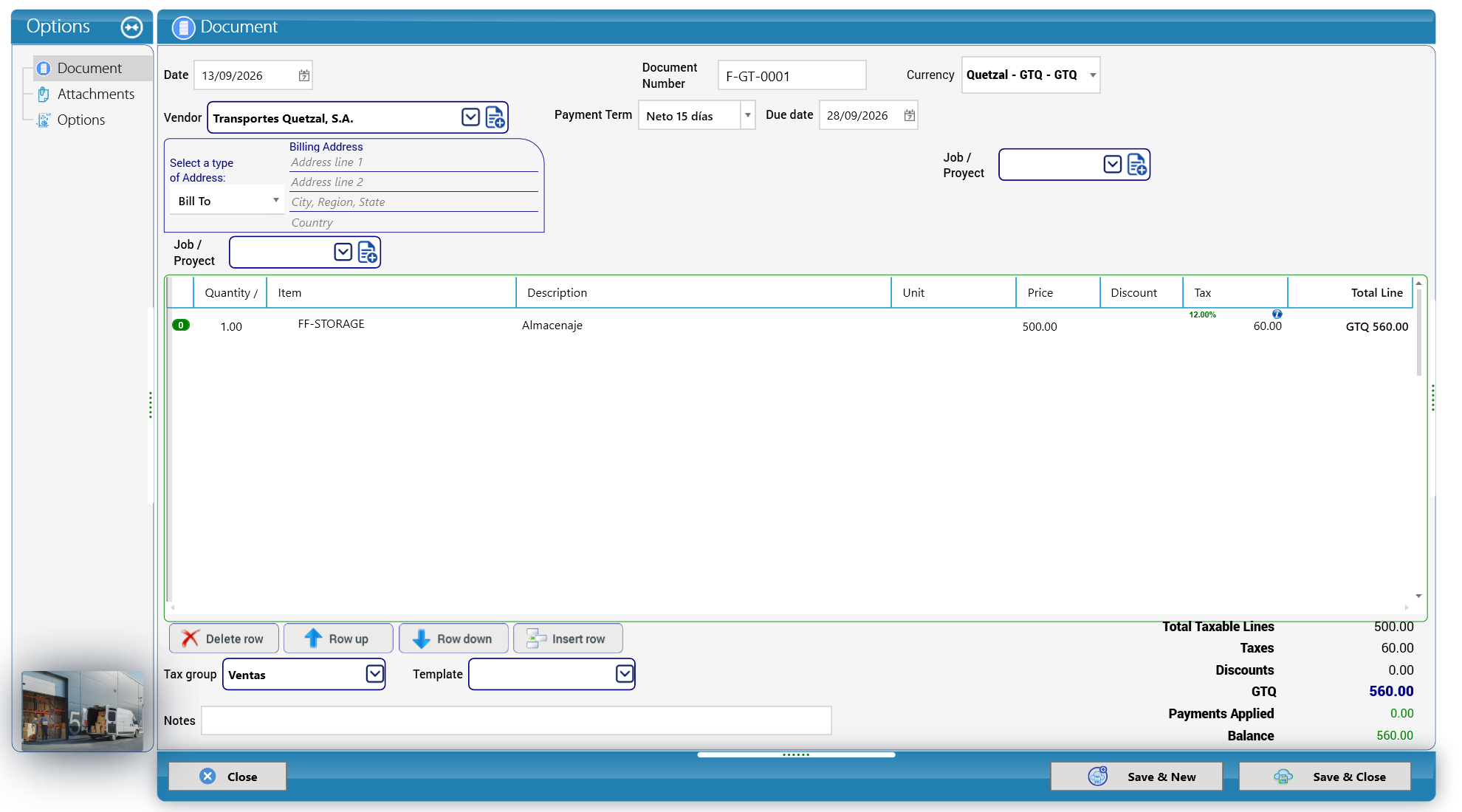This screenshot has height=812, width=1462.
Task: Click Address line 1 field
Action: [413, 162]
